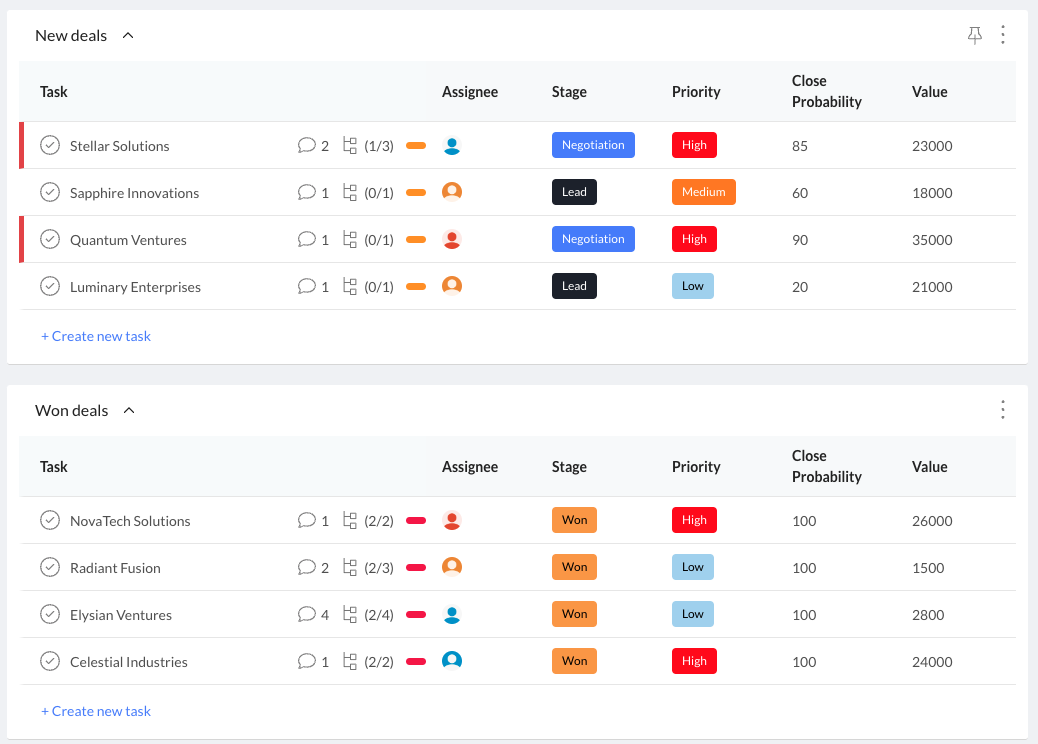Change NovaTech Solutions Won stage
Screen dimensions: 1038x744
tap(574, 520)
